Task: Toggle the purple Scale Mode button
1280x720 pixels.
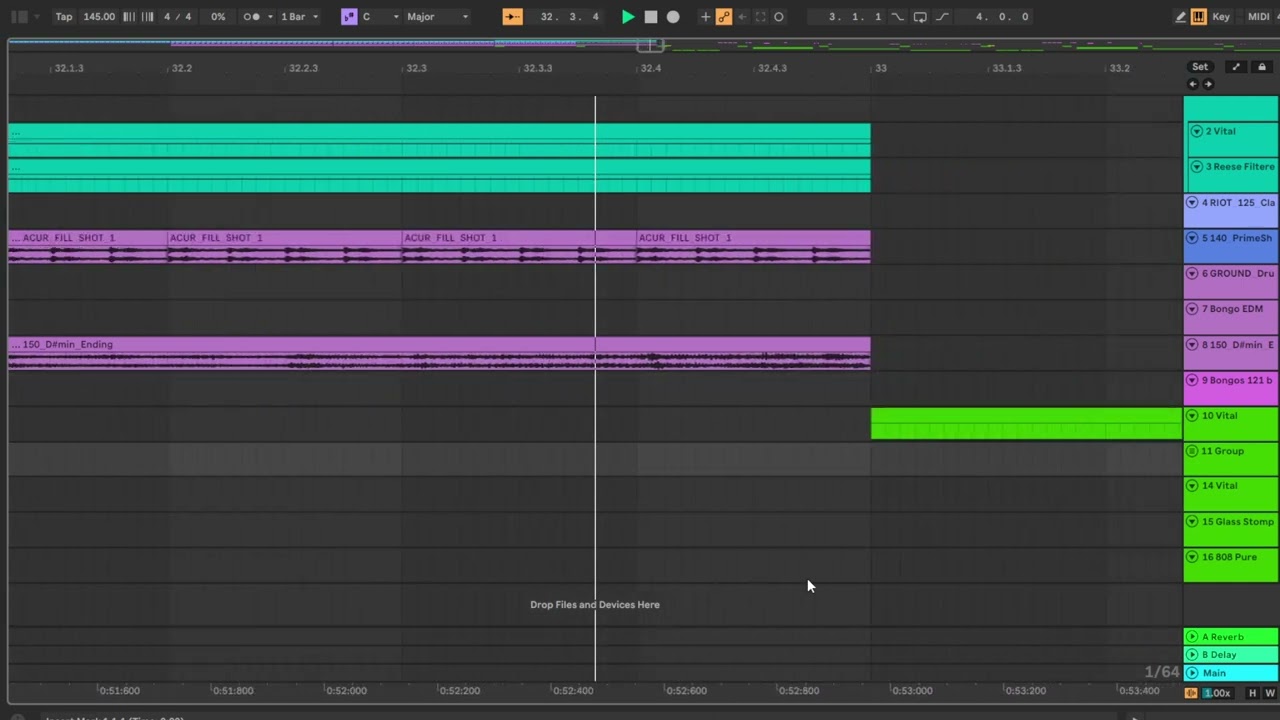Action: [x=349, y=17]
